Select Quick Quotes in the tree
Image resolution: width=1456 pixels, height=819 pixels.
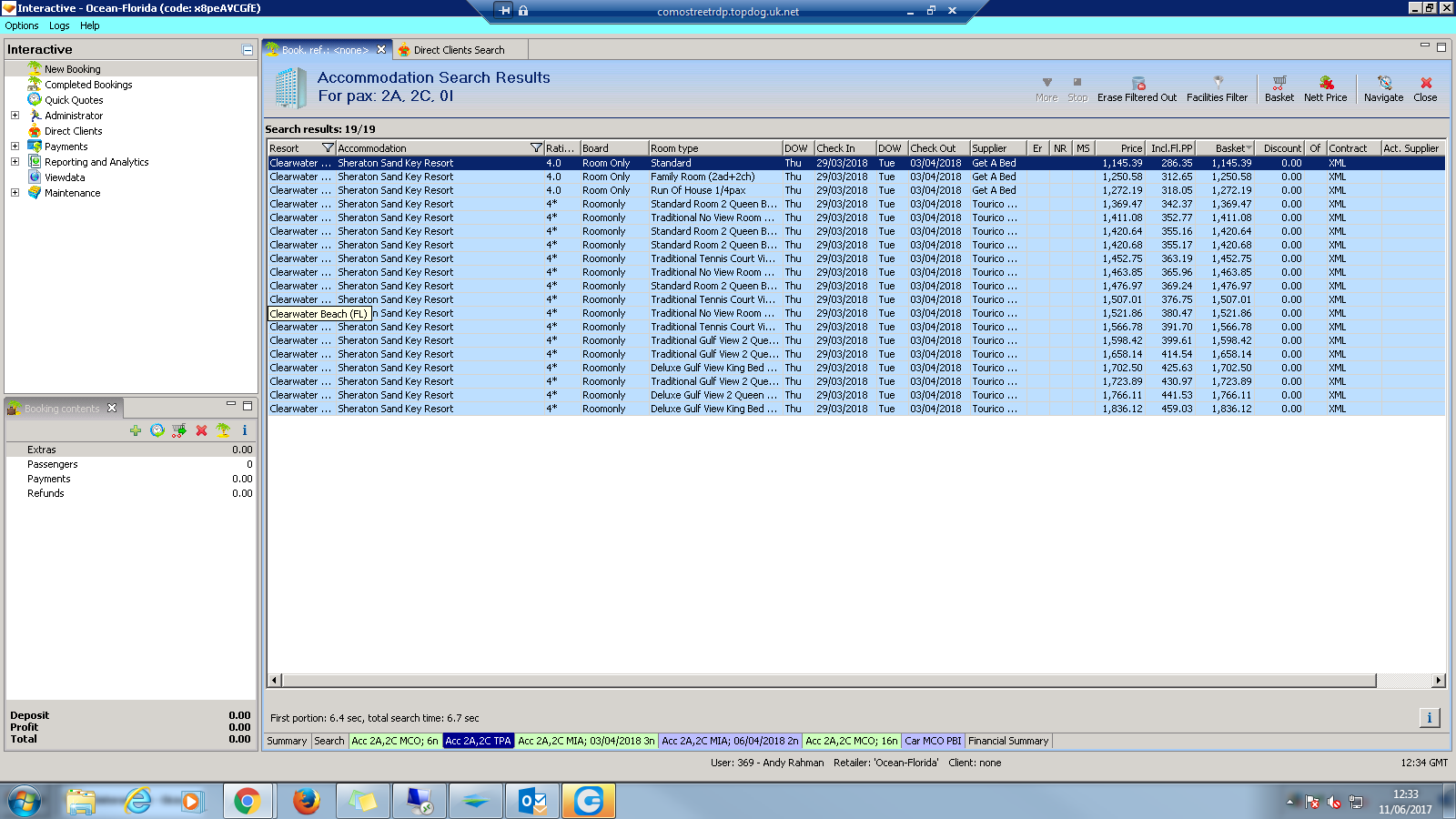(x=74, y=100)
